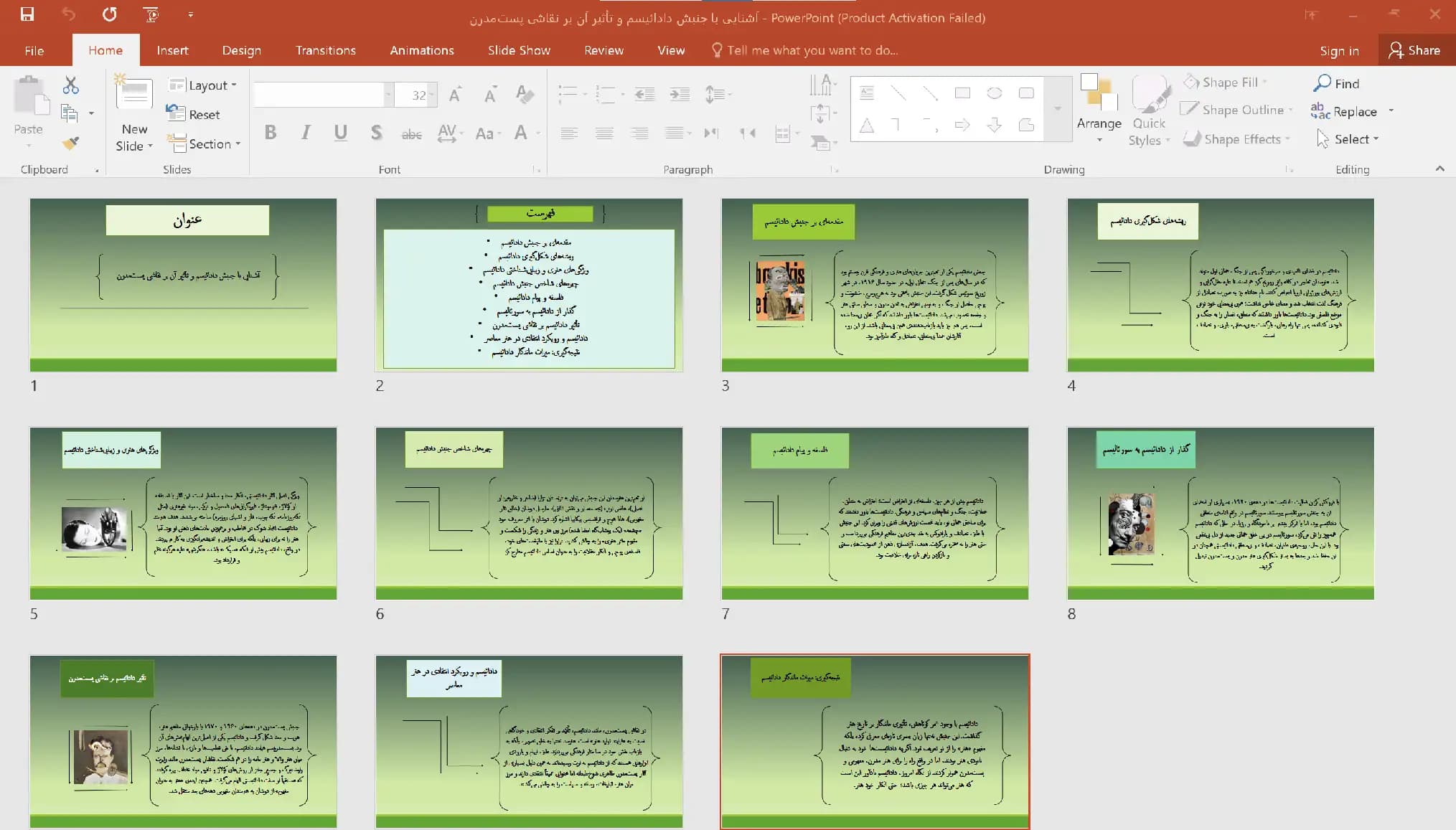Click the Save icon in quick access toolbar
Image resolution: width=1456 pixels, height=830 pixels.
pos(27,14)
